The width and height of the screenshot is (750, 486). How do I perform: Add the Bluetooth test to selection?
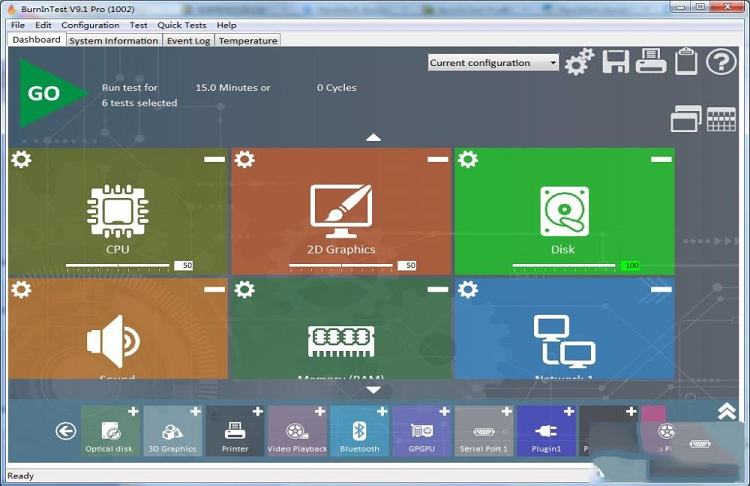[381, 411]
